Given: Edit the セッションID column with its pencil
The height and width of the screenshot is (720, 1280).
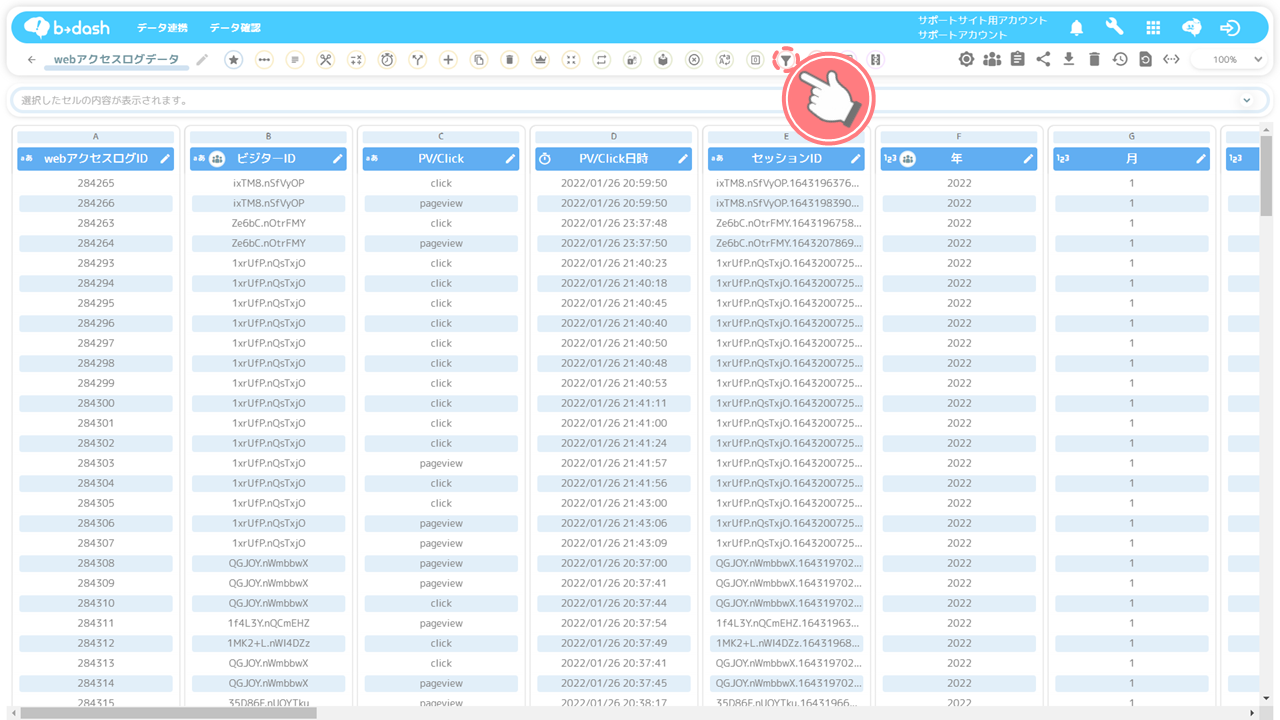Looking at the screenshot, I should (856, 158).
